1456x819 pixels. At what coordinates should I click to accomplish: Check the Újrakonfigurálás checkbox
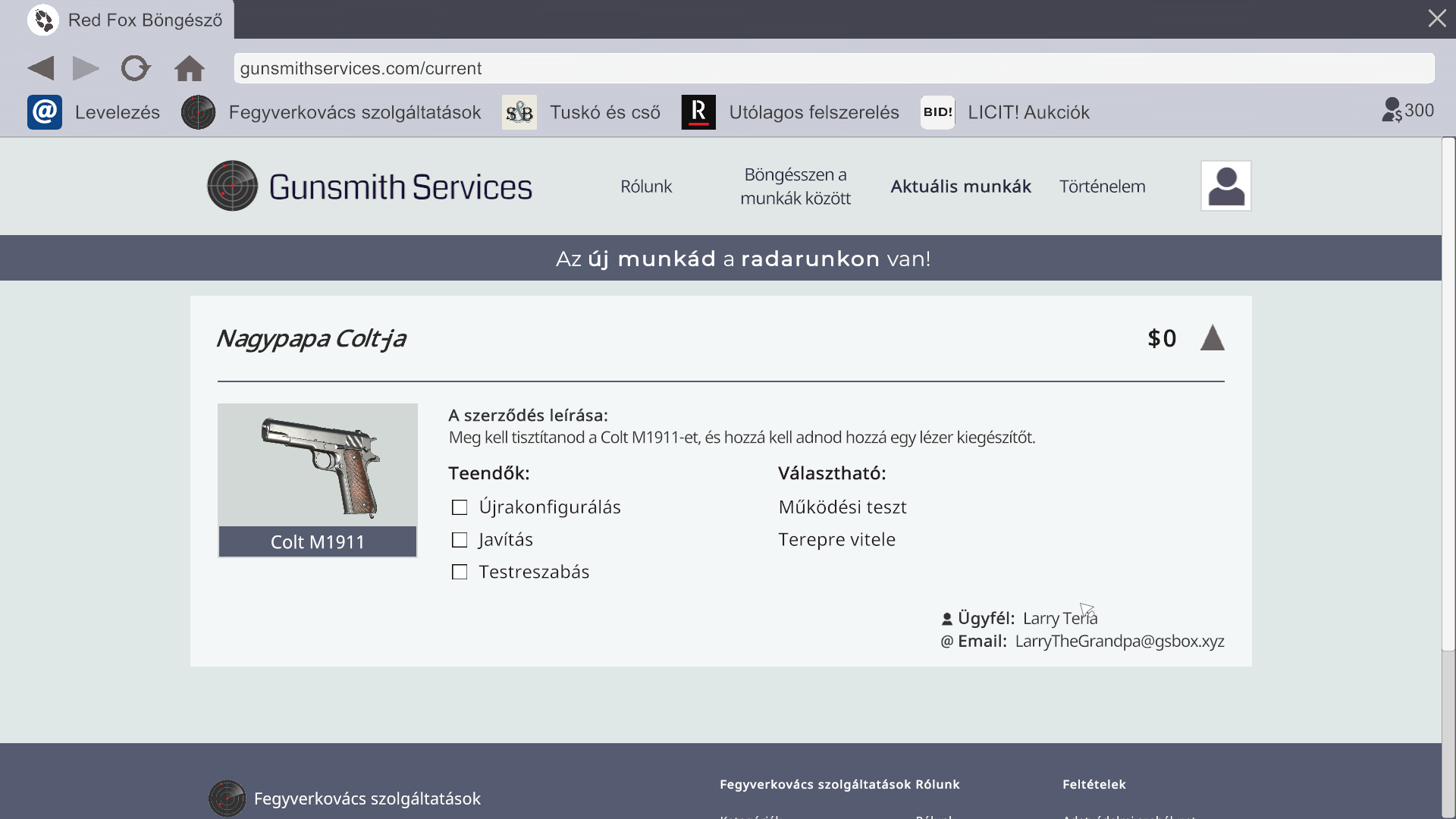click(460, 507)
